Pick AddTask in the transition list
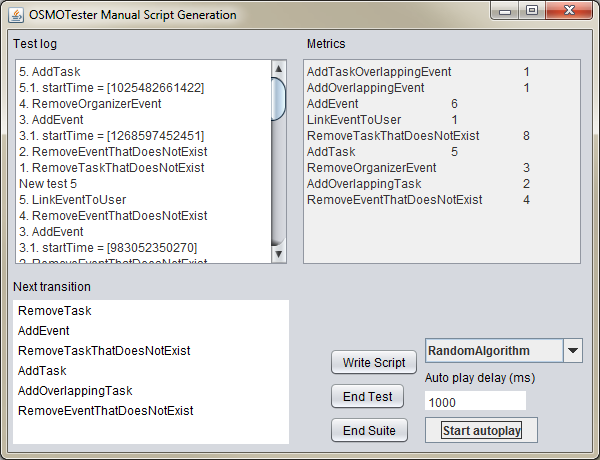The height and width of the screenshot is (460, 600). (42, 371)
